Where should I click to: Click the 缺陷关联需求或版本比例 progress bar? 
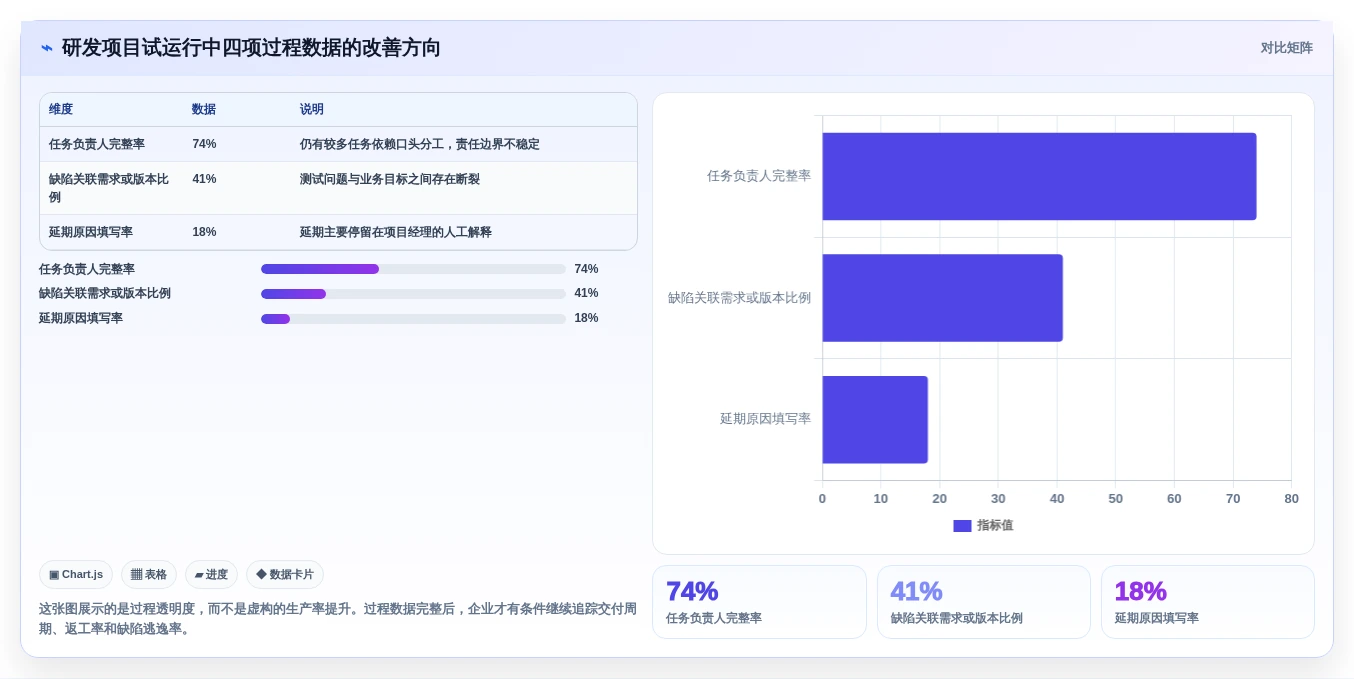413,294
